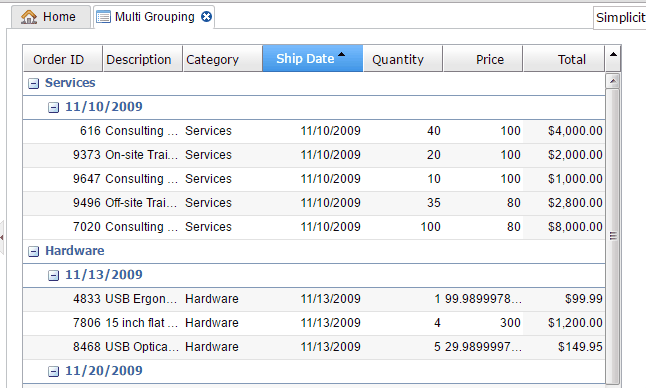Click price 99.9899978... cell
This screenshot has height=388, width=646.
coord(482,299)
